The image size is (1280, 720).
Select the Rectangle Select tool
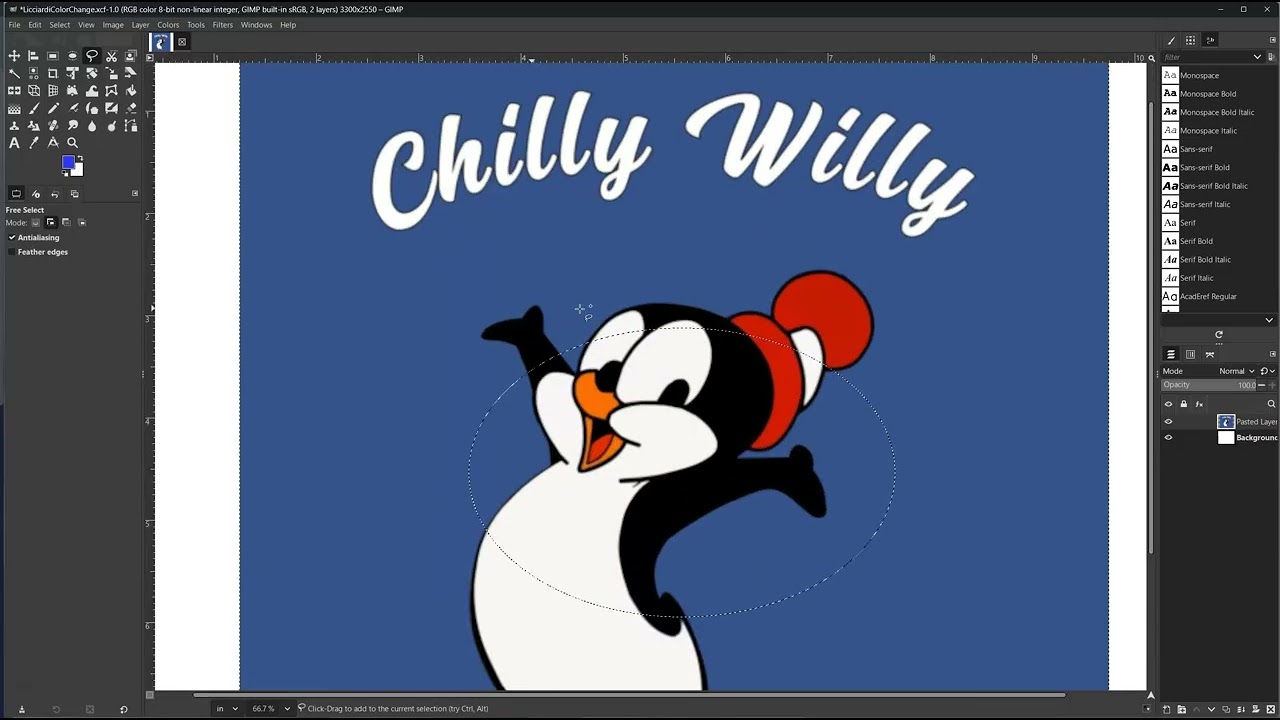53,56
